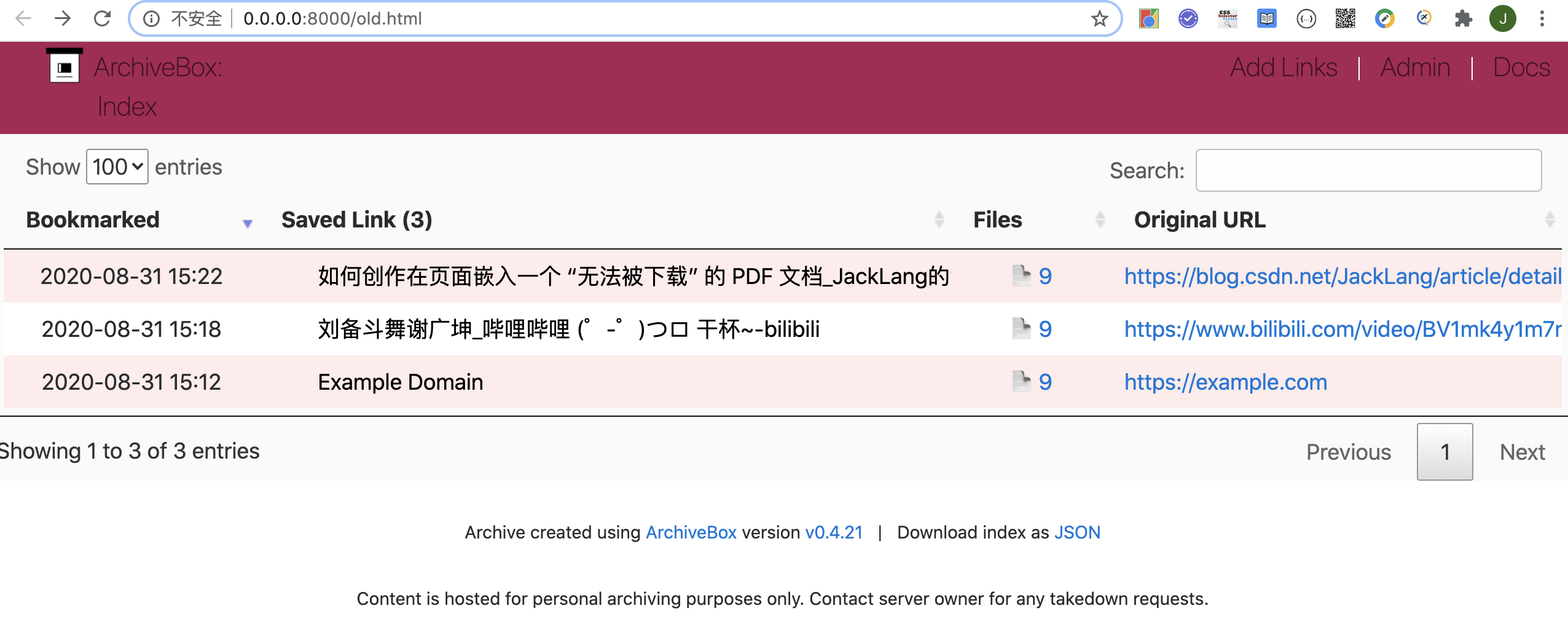The height and width of the screenshot is (643, 1568).
Task: Click the site security info icon
Action: pyautogui.click(x=151, y=18)
